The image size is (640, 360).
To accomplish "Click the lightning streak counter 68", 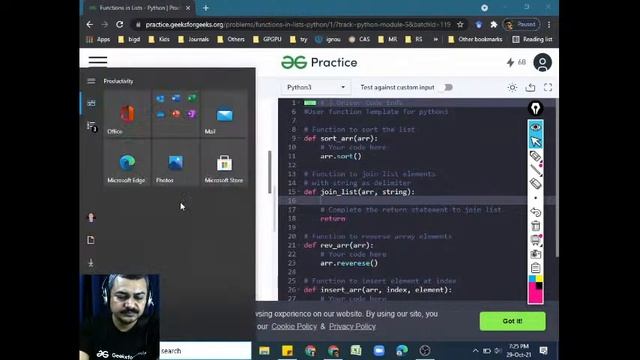I will [516, 62].
